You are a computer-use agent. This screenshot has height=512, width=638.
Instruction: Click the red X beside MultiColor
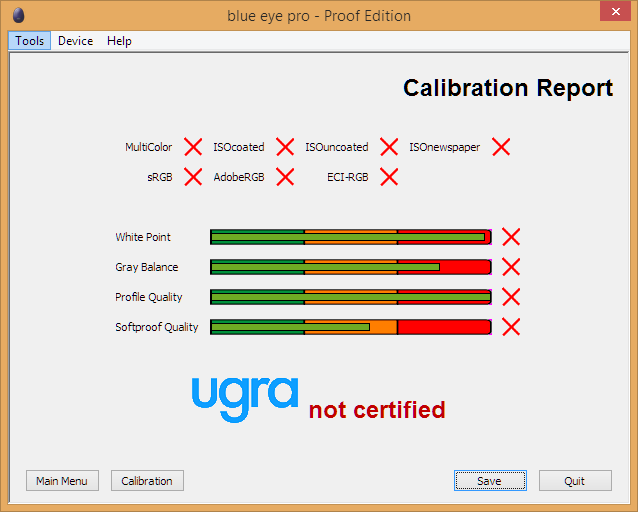pyautogui.click(x=193, y=147)
